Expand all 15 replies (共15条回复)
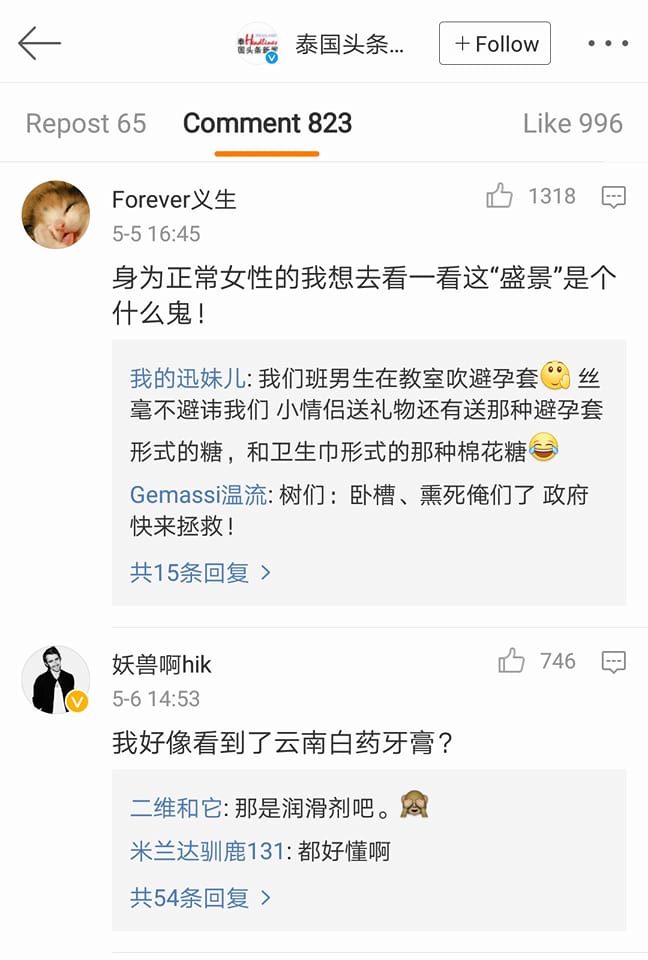The width and height of the screenshot is (648, 960). (200, 572)
